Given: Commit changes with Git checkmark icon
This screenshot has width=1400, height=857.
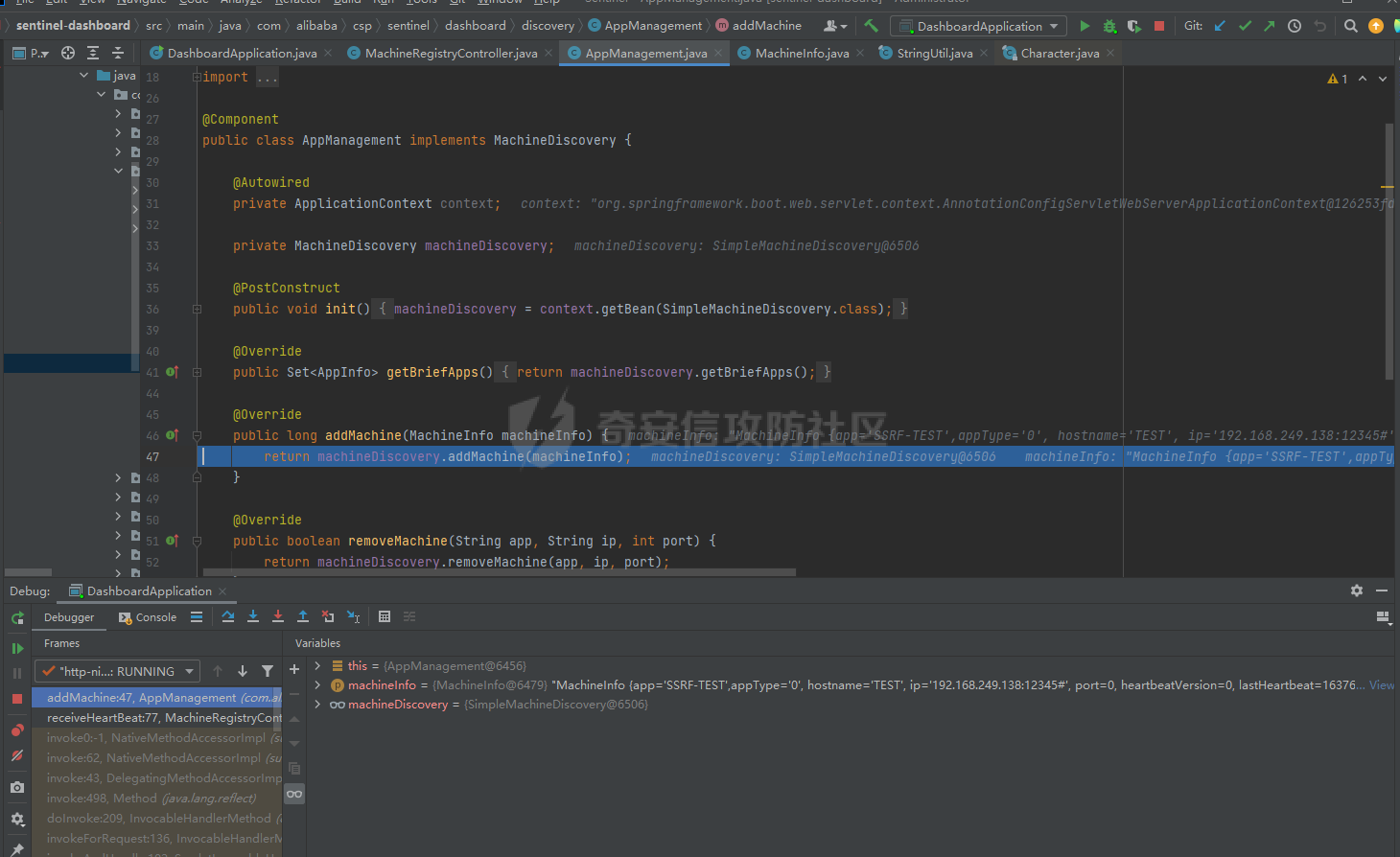Looking at the screenshot, I should pos(1245,26).
